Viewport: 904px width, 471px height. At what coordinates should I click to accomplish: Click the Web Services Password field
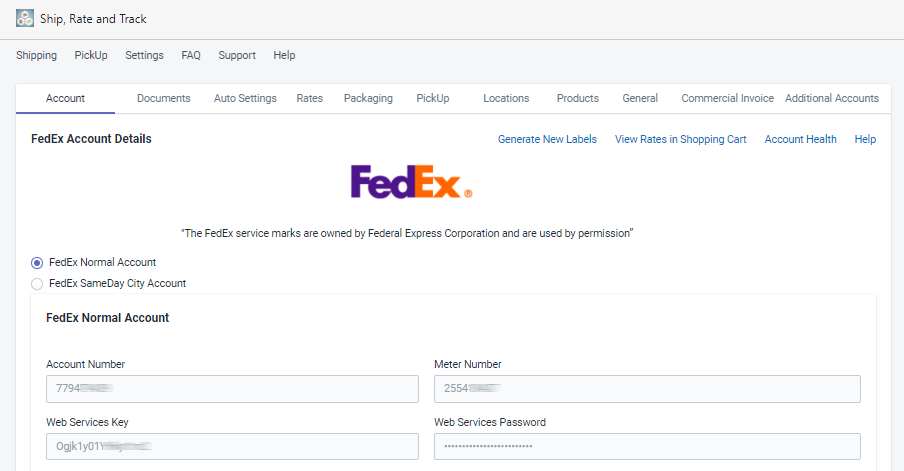(647, 447)
